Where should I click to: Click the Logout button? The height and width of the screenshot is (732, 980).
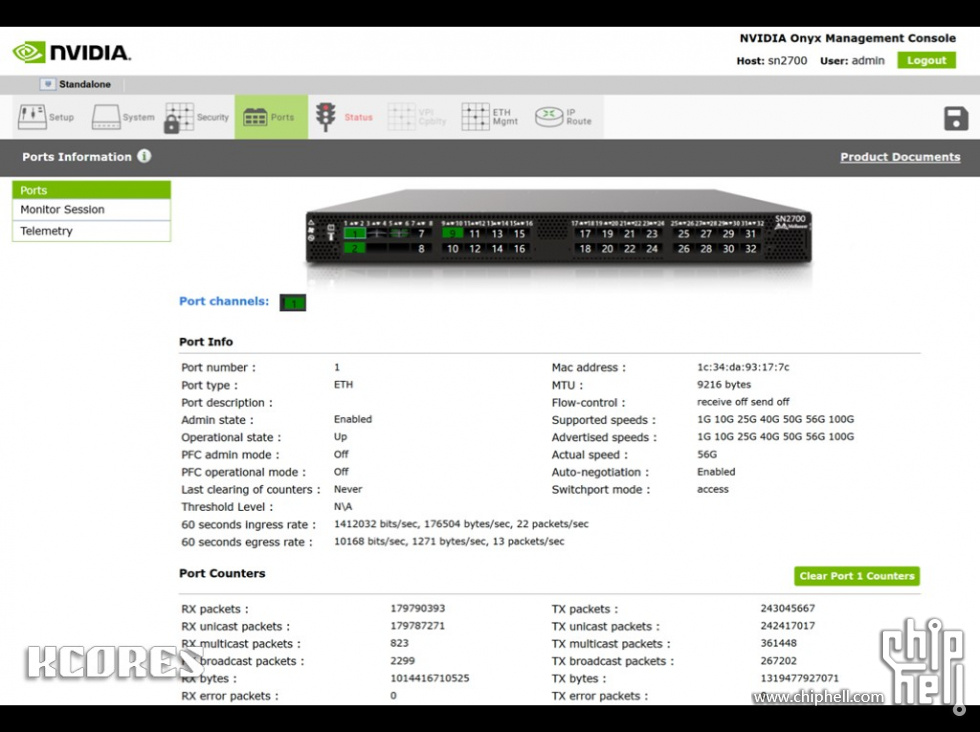point(926,61)
